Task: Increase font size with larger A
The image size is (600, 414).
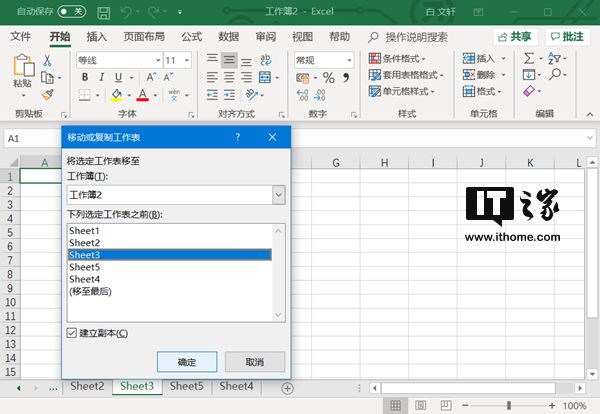Action: click(x=151, y=77)
